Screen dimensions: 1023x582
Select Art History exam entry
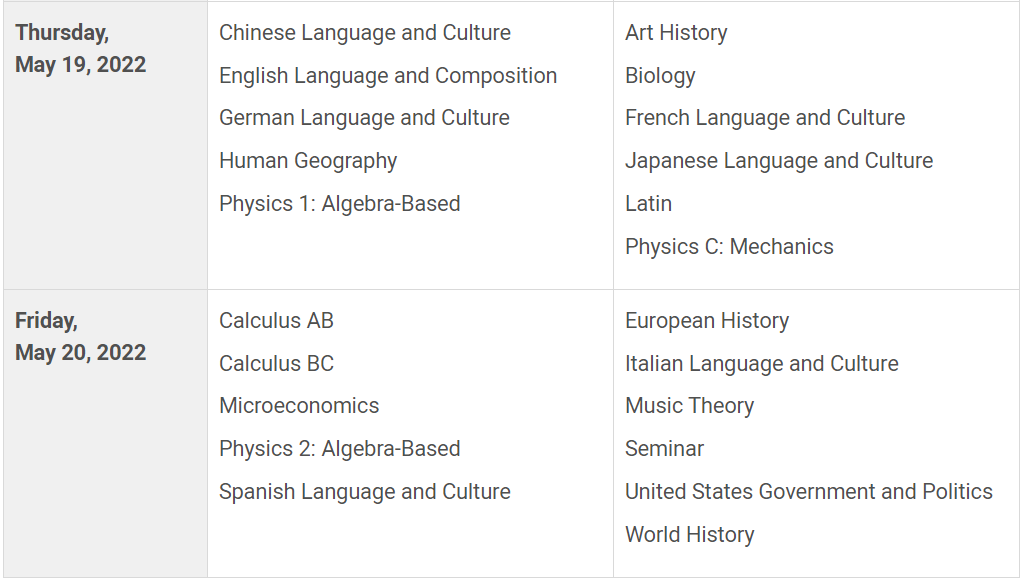pyautogui.click(x=676, y=33)
